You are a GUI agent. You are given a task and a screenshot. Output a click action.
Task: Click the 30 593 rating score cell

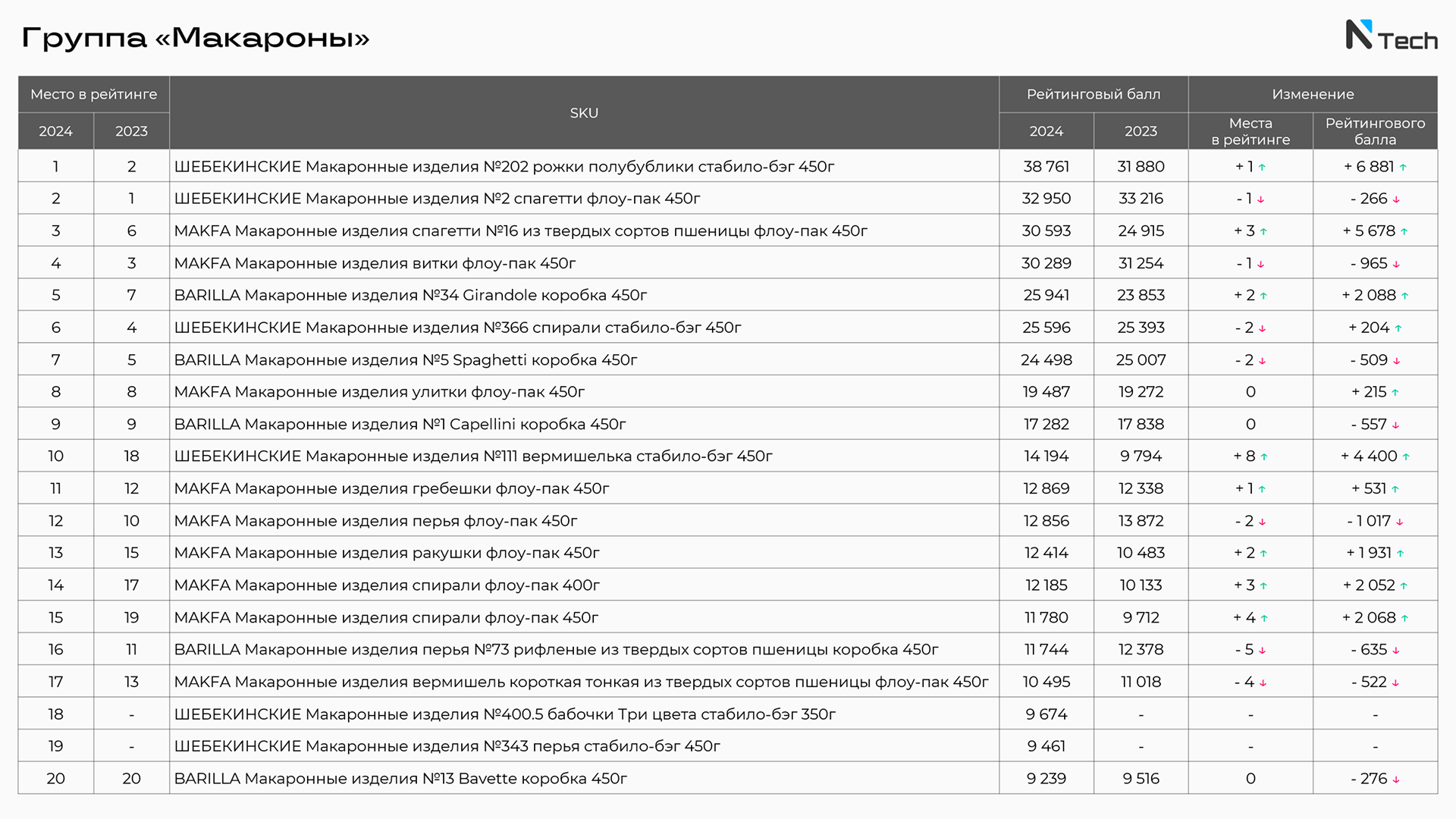pyautogui.click(x=1046, y=231)
